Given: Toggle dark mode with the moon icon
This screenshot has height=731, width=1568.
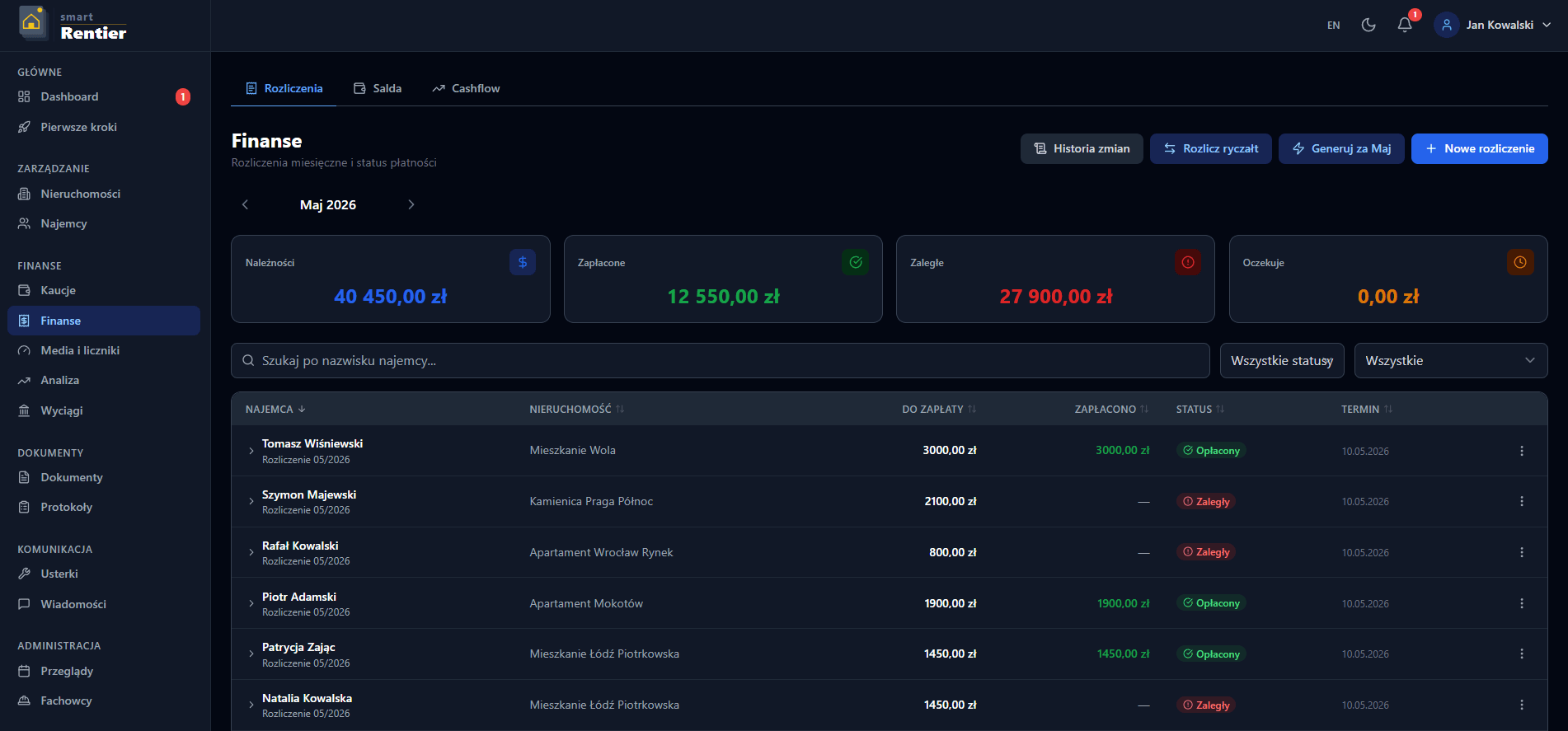Looking at the screenshot, I should click(x=1368, y=25).
